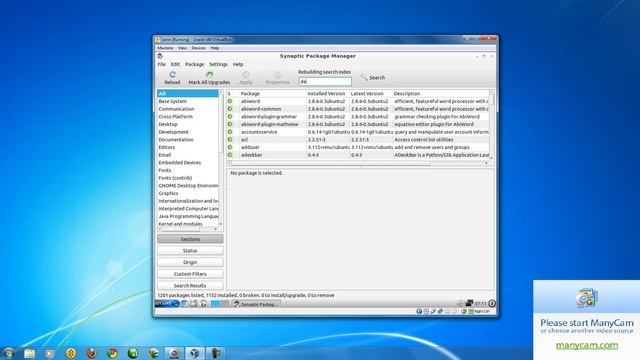Click the guest start menu button
640x360 pixels.
click(x=167, y=303)
